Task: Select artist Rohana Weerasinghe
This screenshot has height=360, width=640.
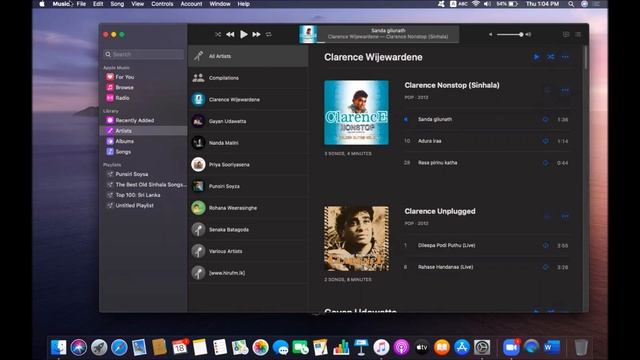Action: tap(248, 208)
